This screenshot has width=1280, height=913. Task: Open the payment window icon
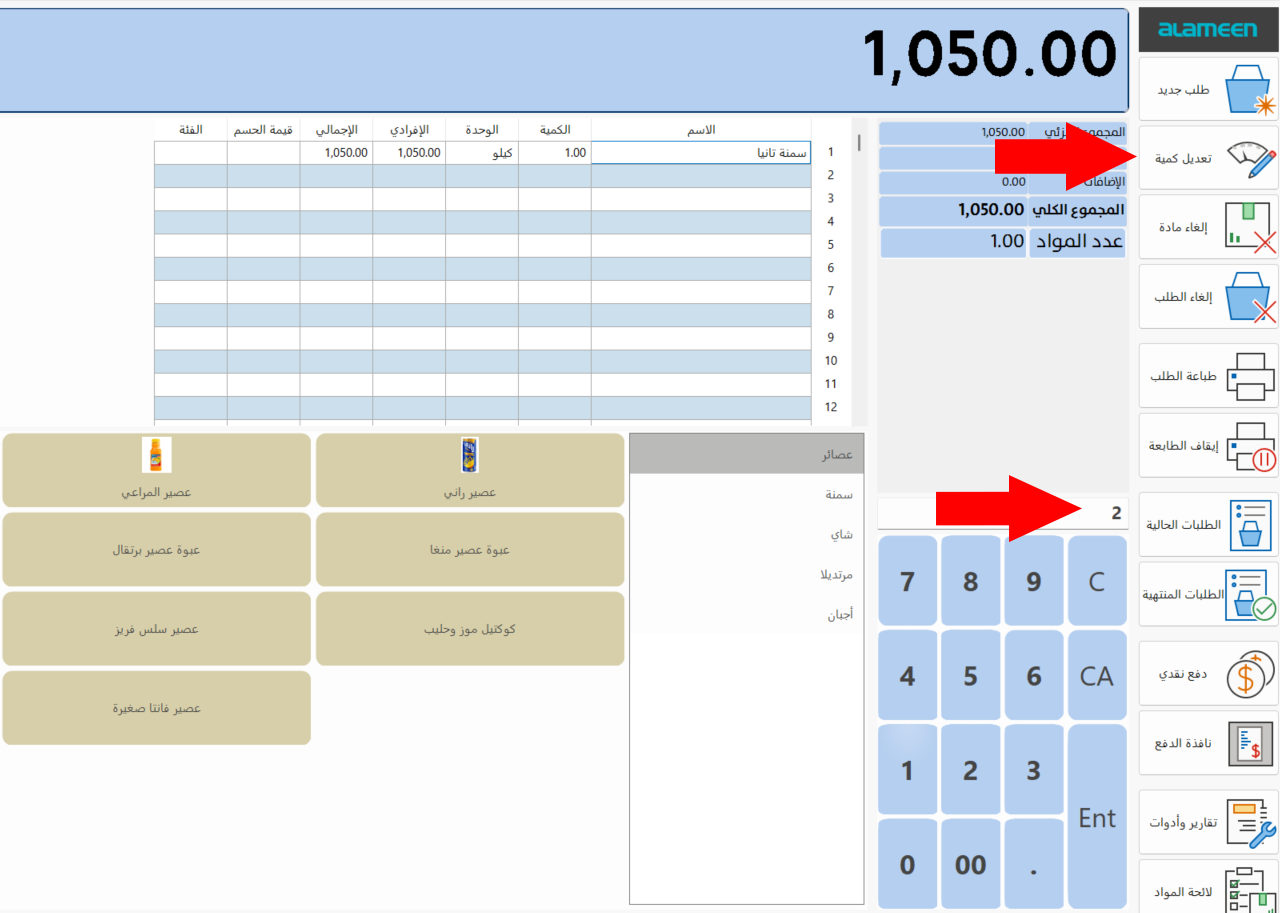1251,744
